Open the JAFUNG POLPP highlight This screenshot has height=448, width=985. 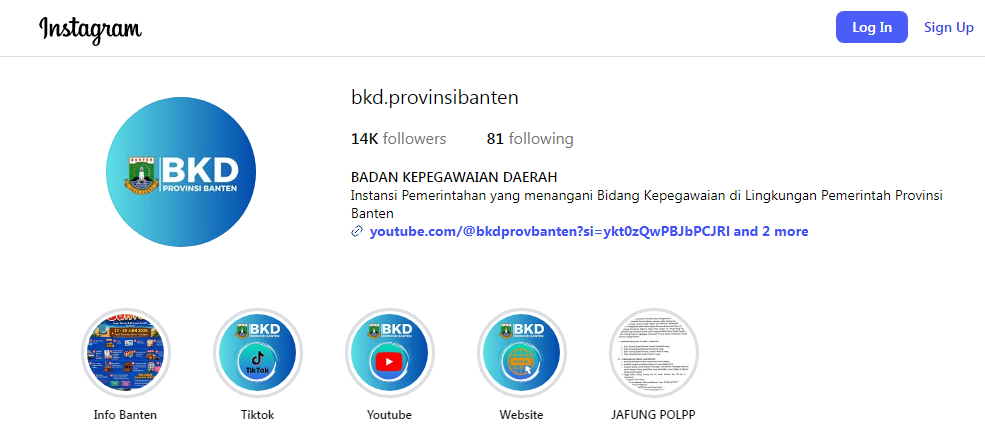pos(653,352)
